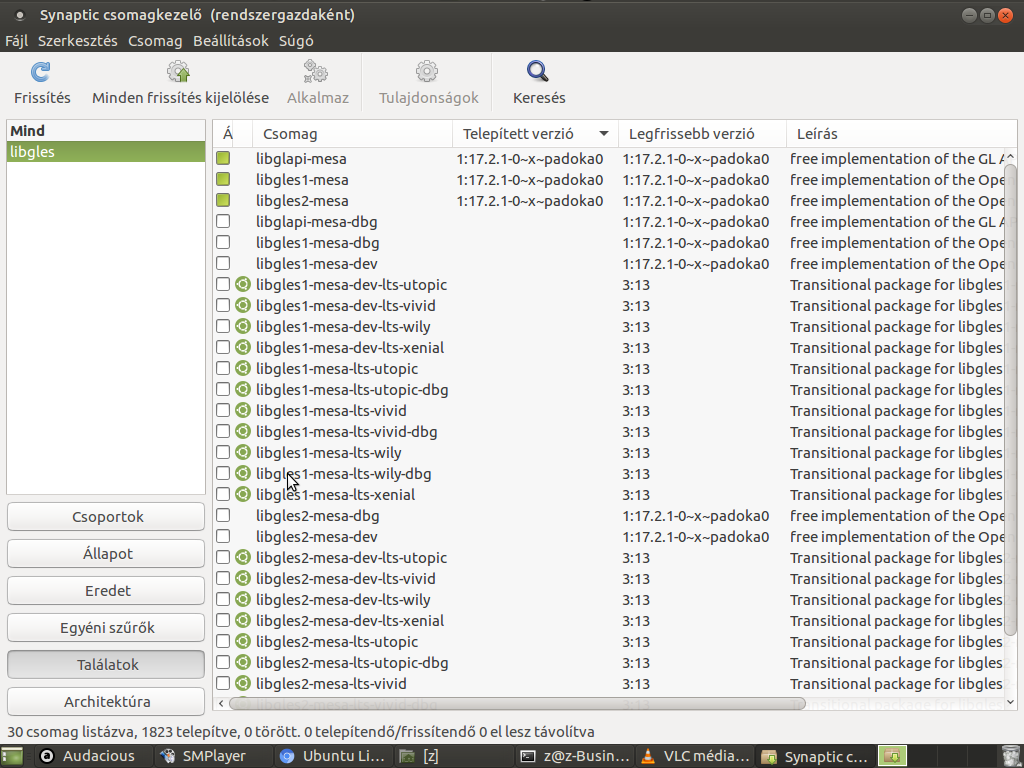Viewport: 1024px width, 768px height.
Task: Open the Súgó menu
Action: [296, 40]
